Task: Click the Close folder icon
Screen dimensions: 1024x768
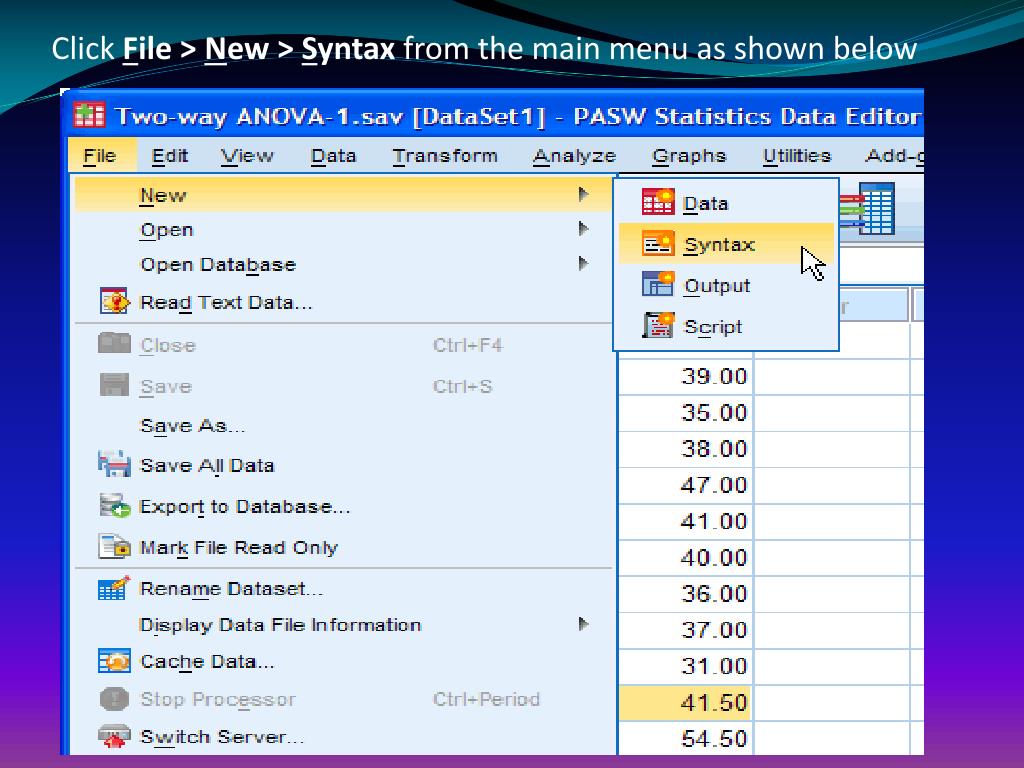Action: tap(114, 343)
